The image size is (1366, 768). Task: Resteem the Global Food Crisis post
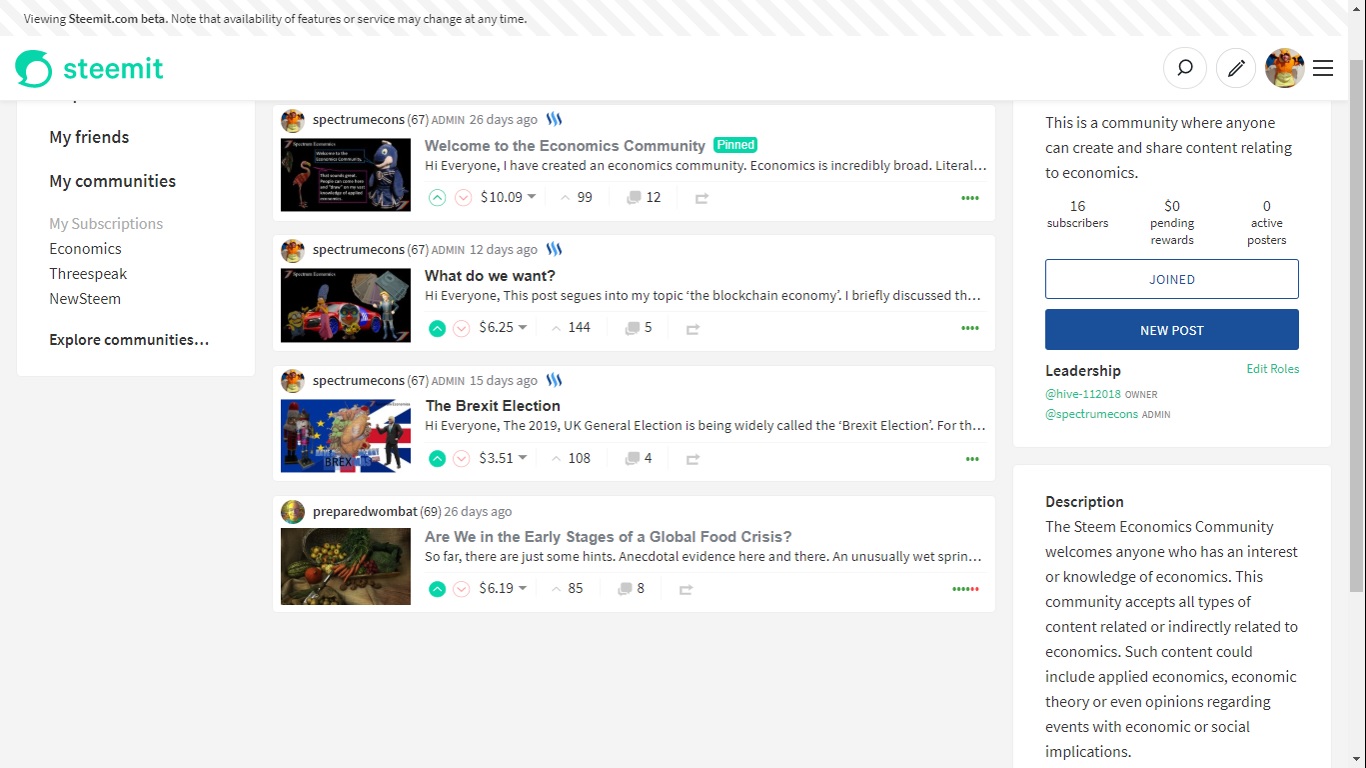[686, 589]
